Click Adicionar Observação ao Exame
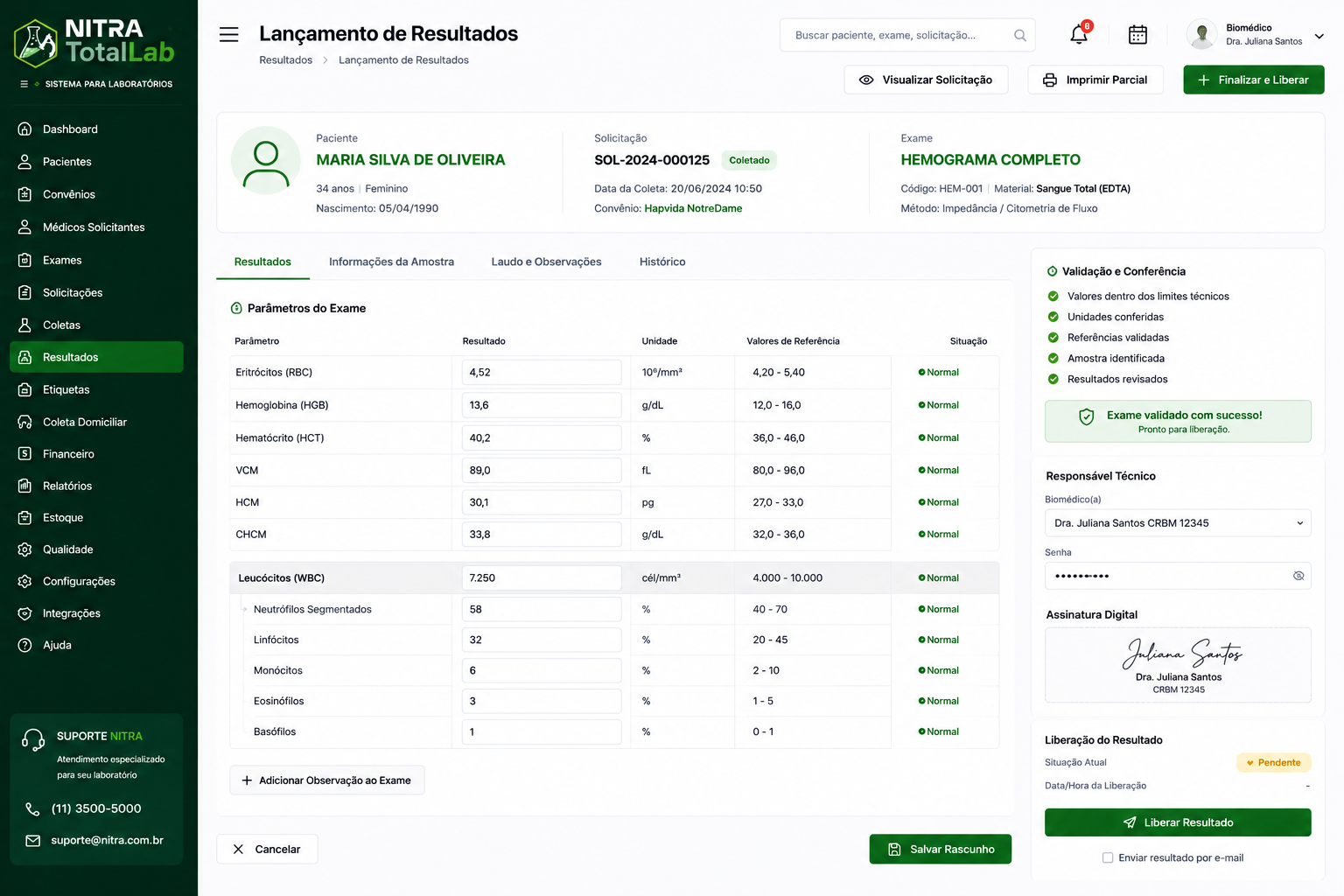The width and height of the screenshot is (1344, 896). tap(326, 780)
